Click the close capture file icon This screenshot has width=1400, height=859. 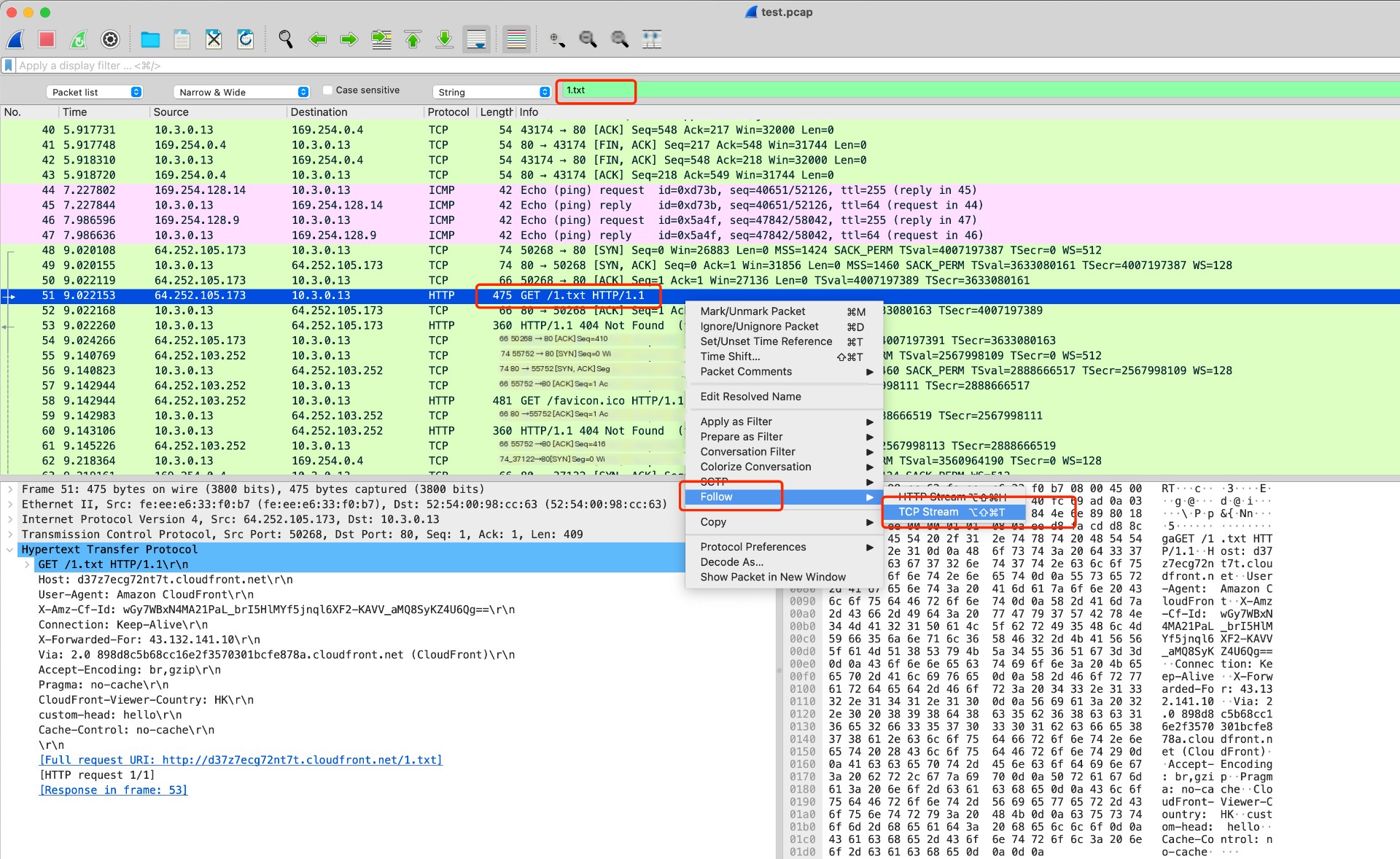(214, 39)
